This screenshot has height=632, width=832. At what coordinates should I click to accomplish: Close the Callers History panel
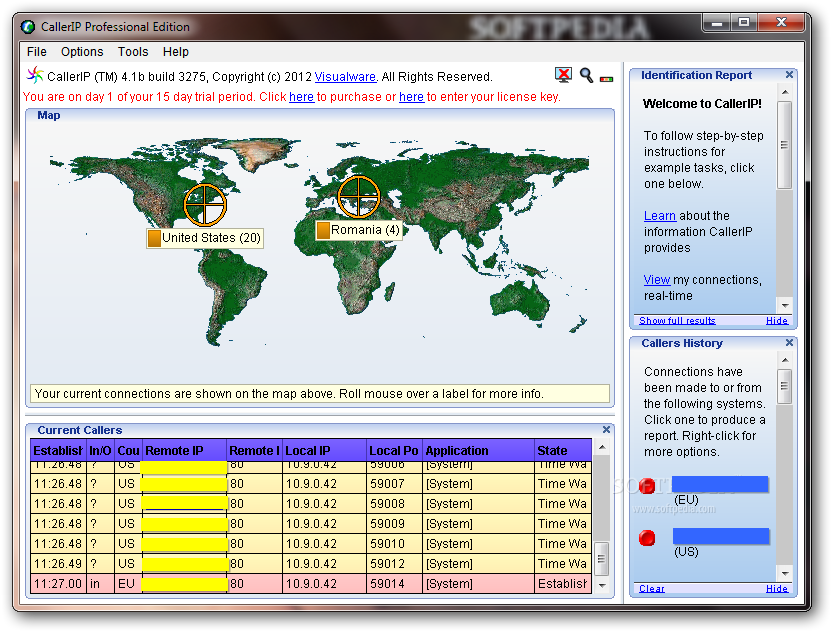[x=789, y=343]
